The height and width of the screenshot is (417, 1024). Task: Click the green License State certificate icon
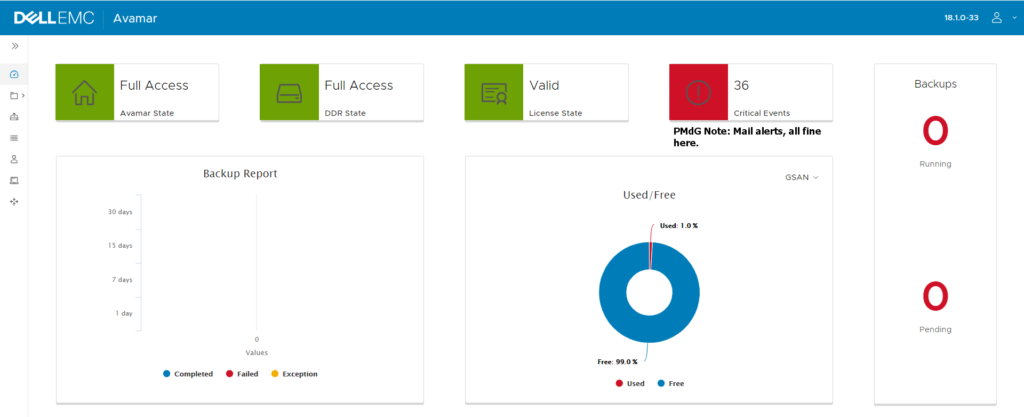click(x=494, y=93)
